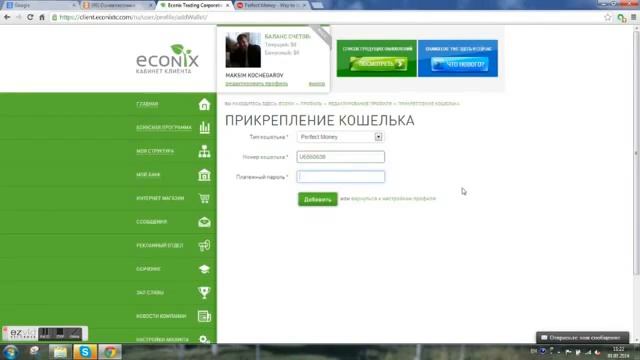Focus the wallet number field

pyautogui.click(x=340, y=157)
